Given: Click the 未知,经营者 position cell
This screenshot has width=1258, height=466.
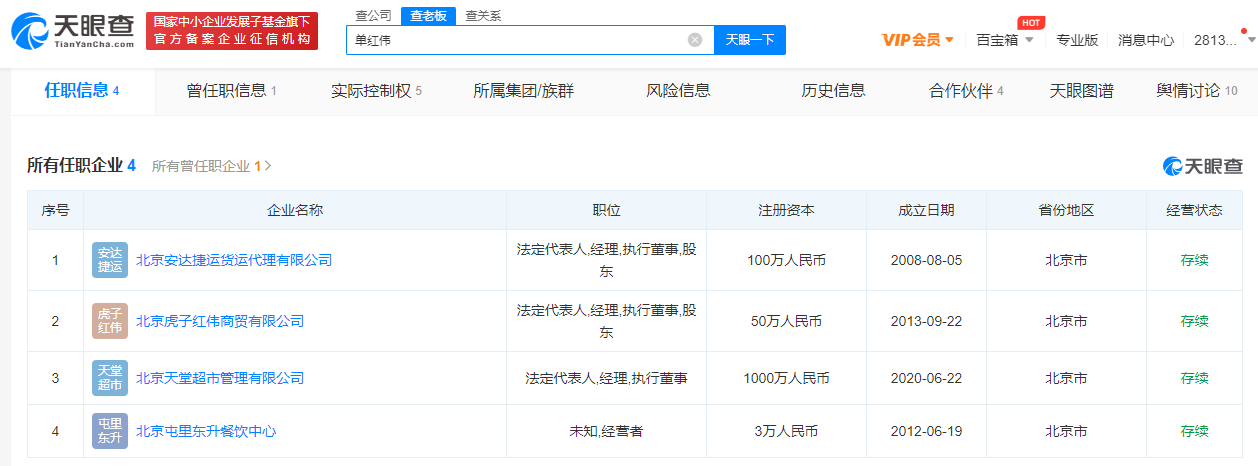Looking at the screenshot, I should (606, 431).
